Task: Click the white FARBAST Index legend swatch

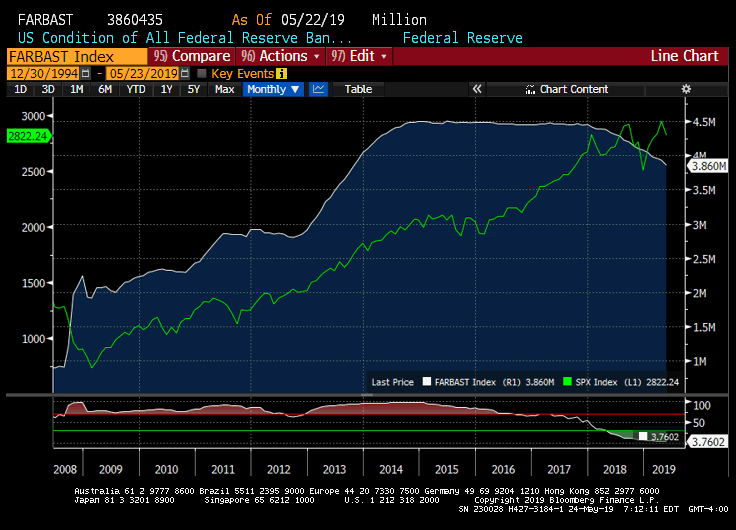Action: pos(427,382)
